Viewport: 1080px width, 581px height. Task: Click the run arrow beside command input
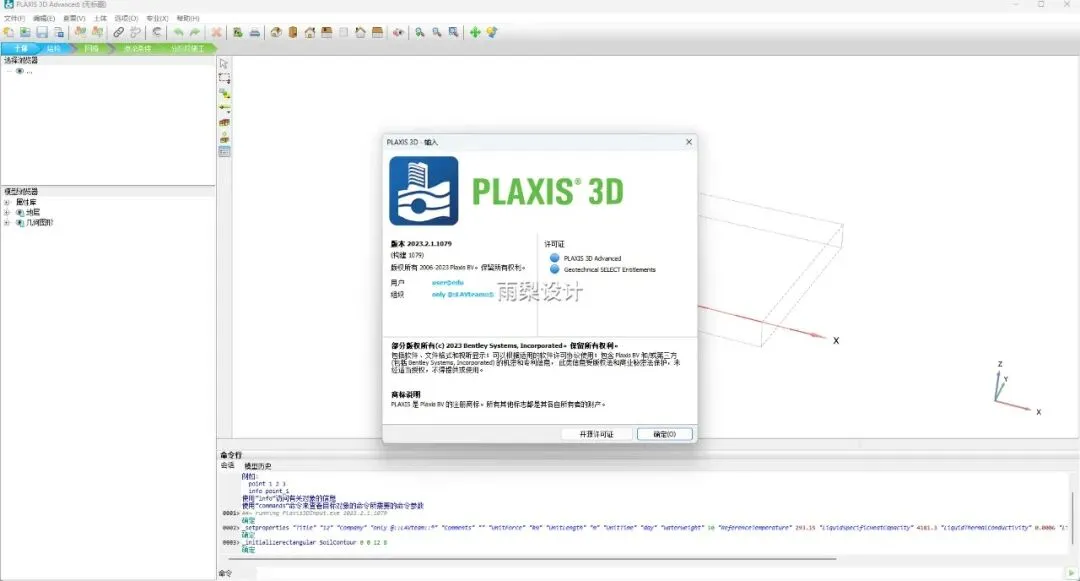(1071, 573)
